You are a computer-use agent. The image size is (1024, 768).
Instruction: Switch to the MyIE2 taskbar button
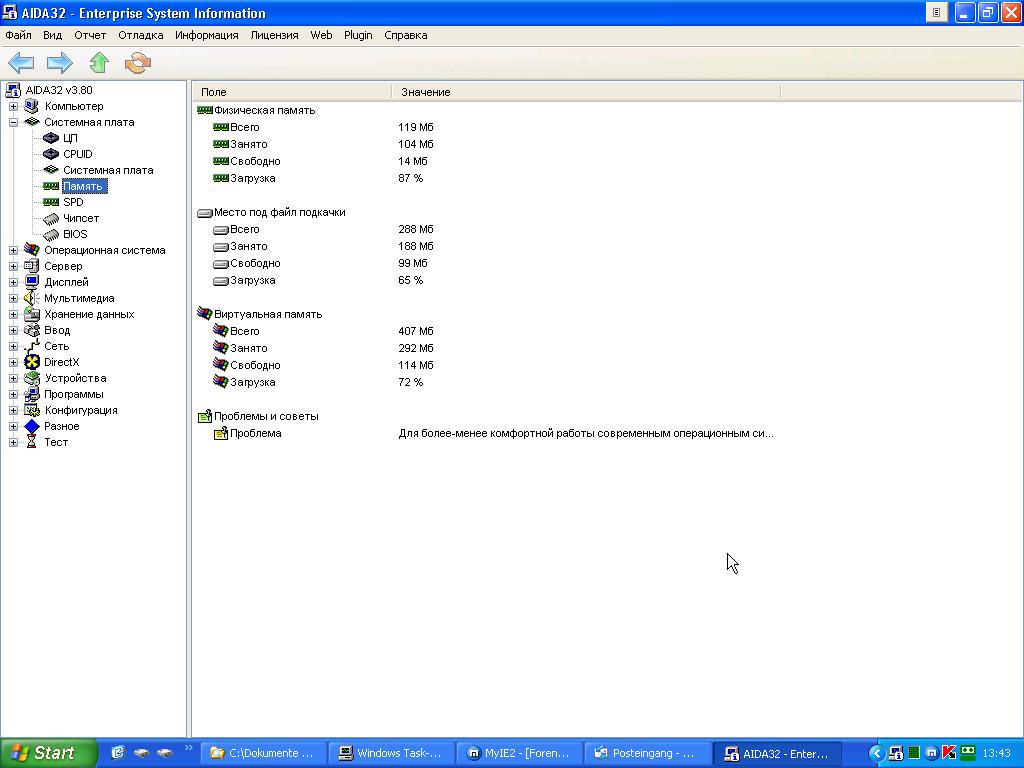point(519,753)
